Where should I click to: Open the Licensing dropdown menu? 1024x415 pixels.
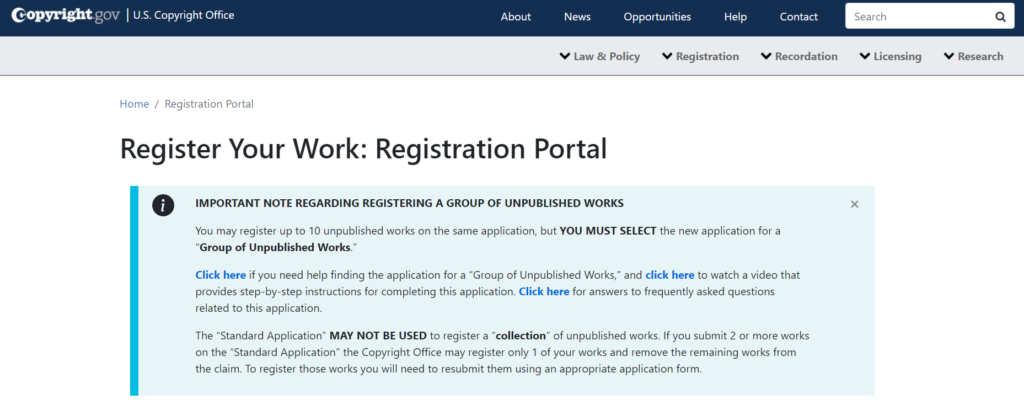[890, 56]
